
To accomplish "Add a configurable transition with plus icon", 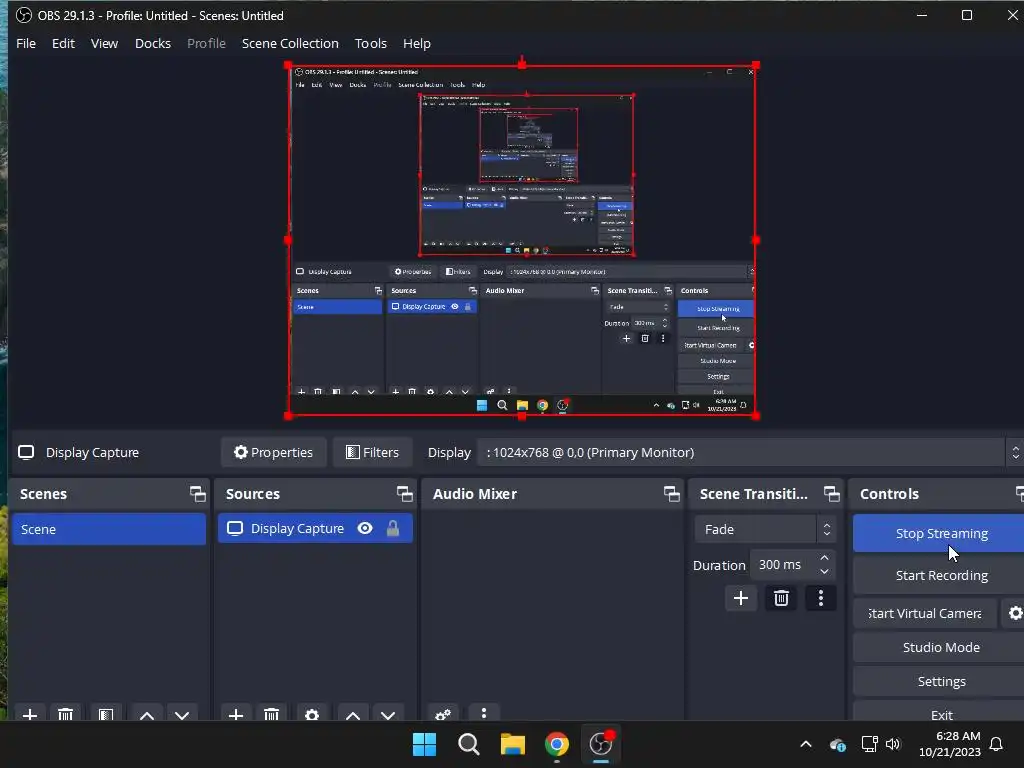I will click(x=741, y=598).
